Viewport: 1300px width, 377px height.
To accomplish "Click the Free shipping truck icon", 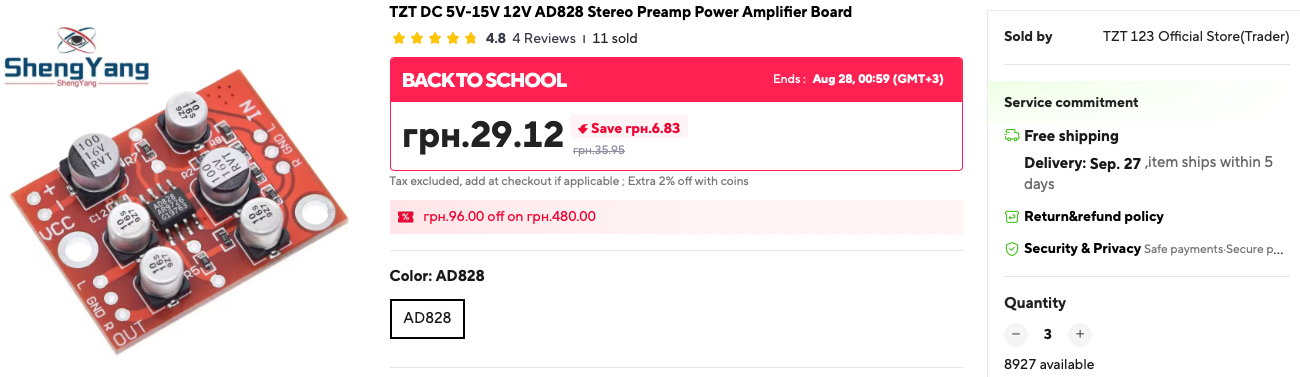I will [x=1012, y=136].
